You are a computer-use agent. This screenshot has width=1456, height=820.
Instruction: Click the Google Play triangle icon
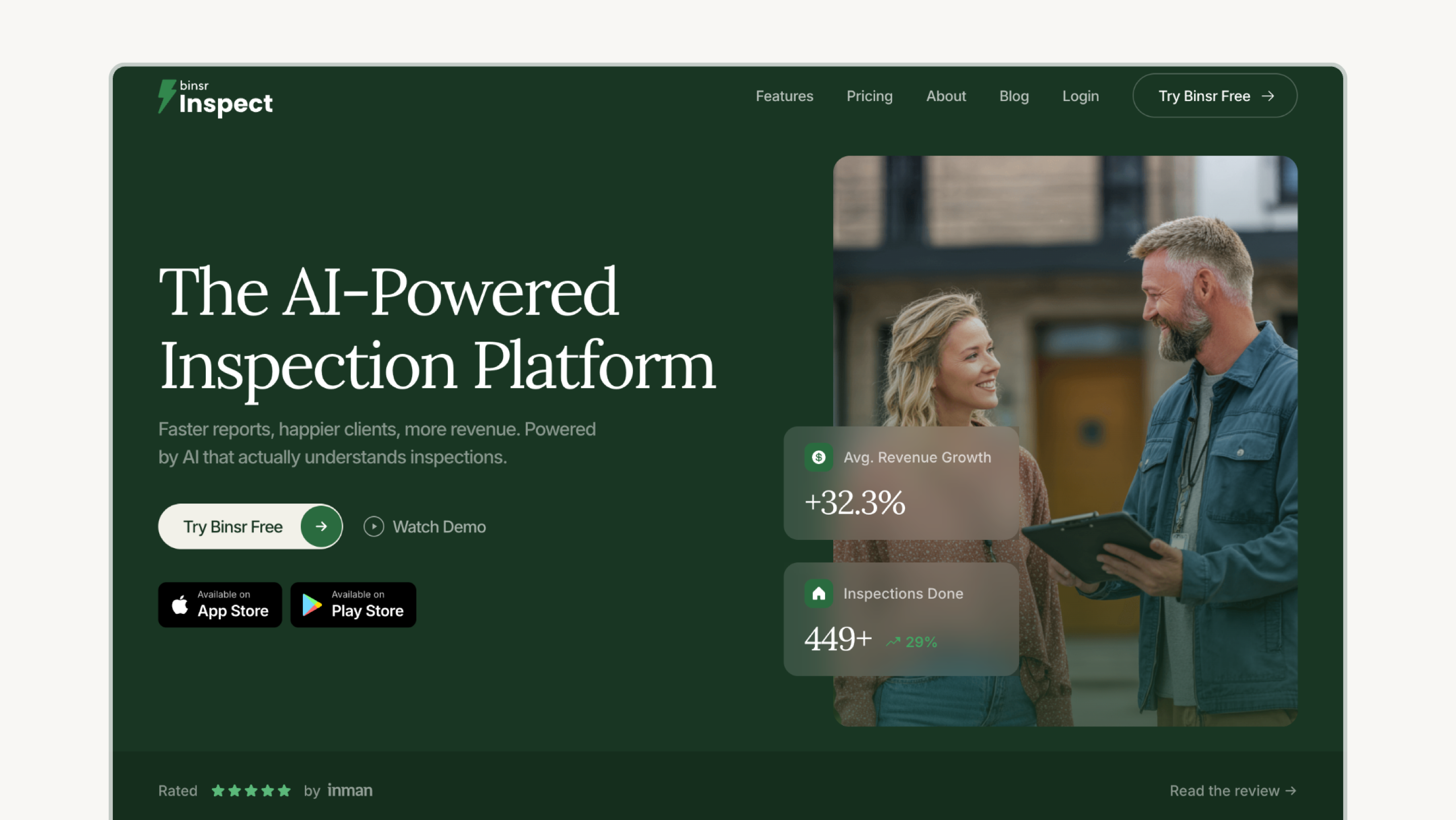[x=311, y=605]
